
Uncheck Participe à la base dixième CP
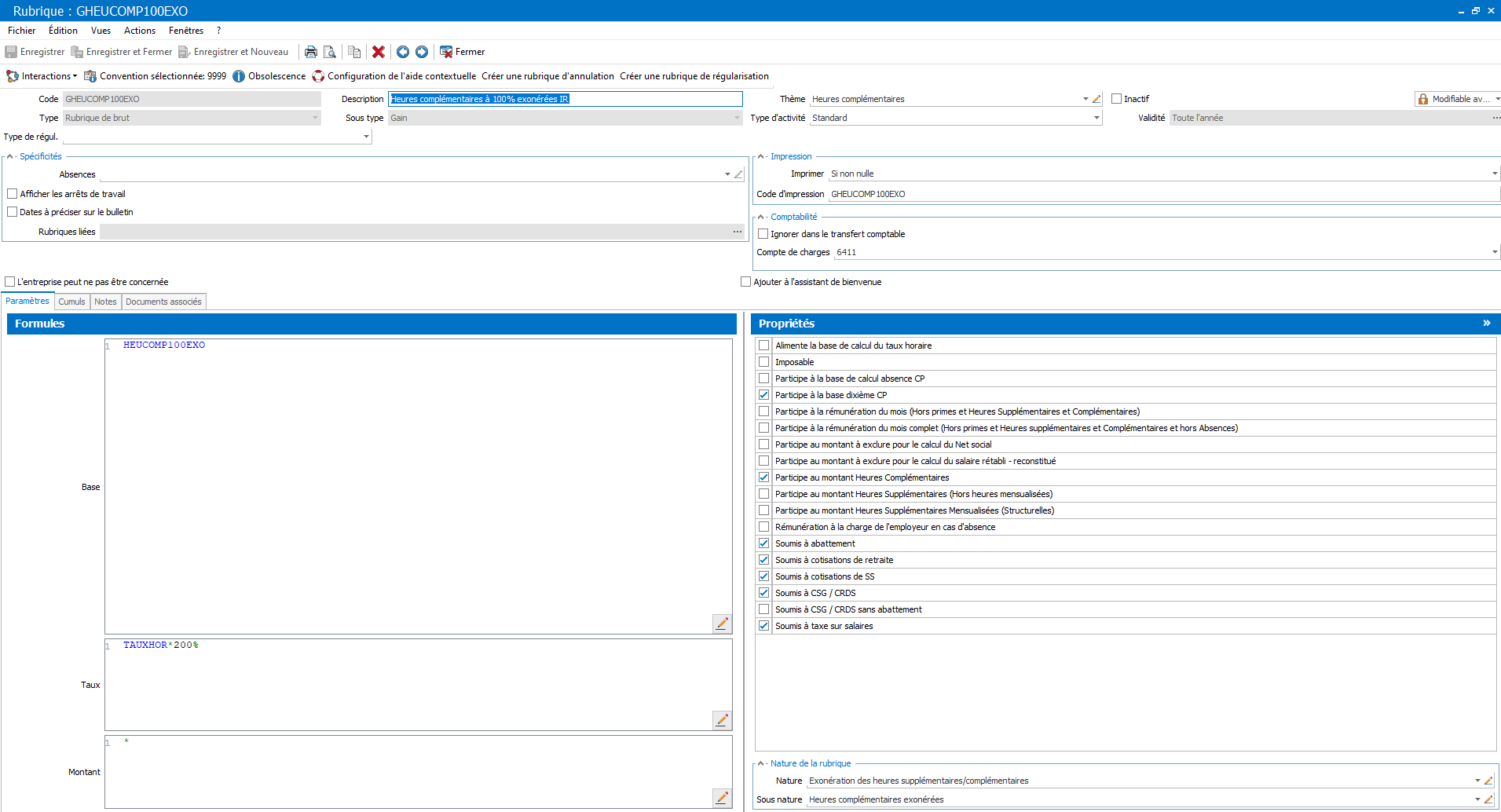click(763, 395)
